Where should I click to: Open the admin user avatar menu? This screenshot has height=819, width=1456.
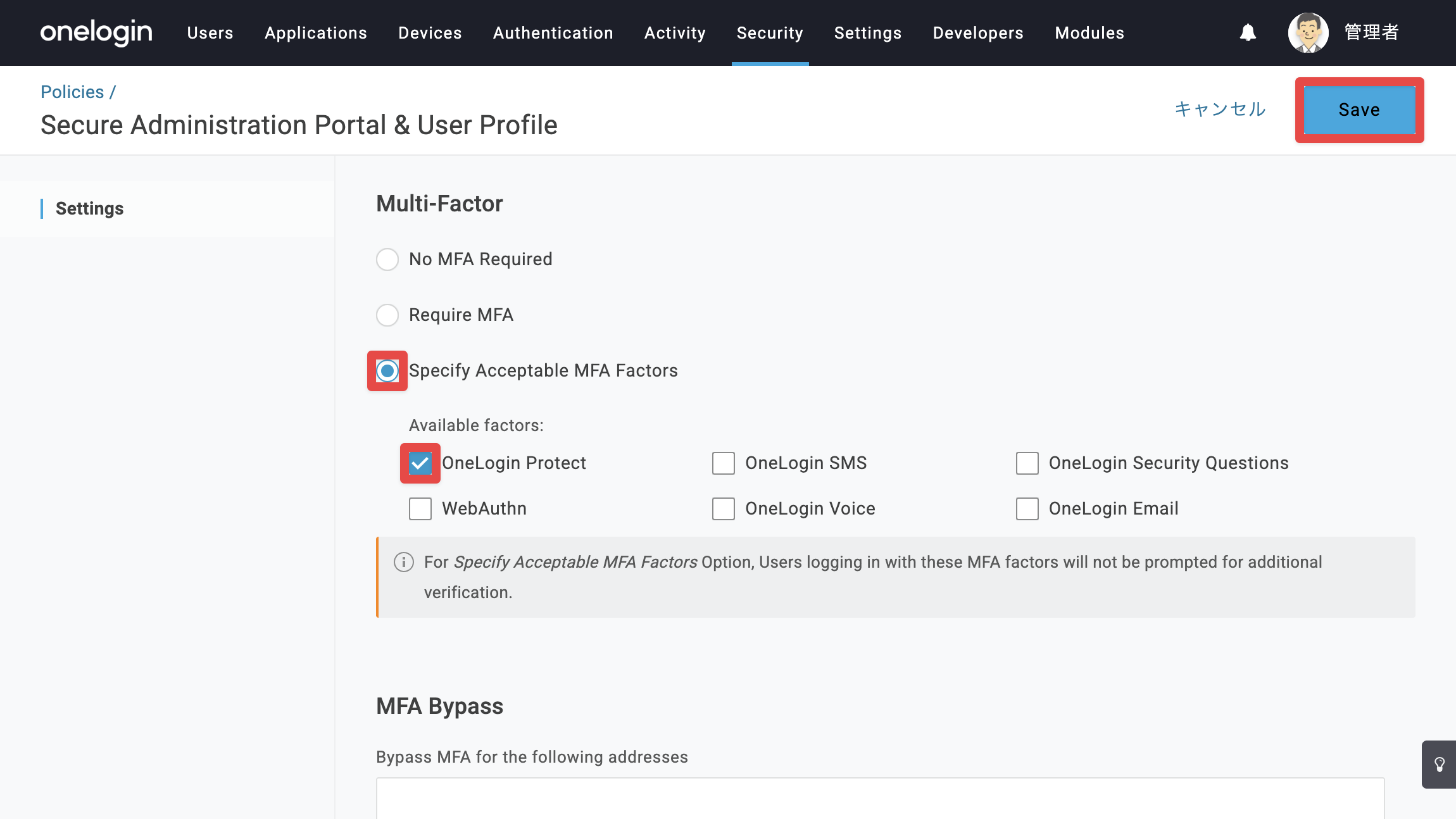1308,32
